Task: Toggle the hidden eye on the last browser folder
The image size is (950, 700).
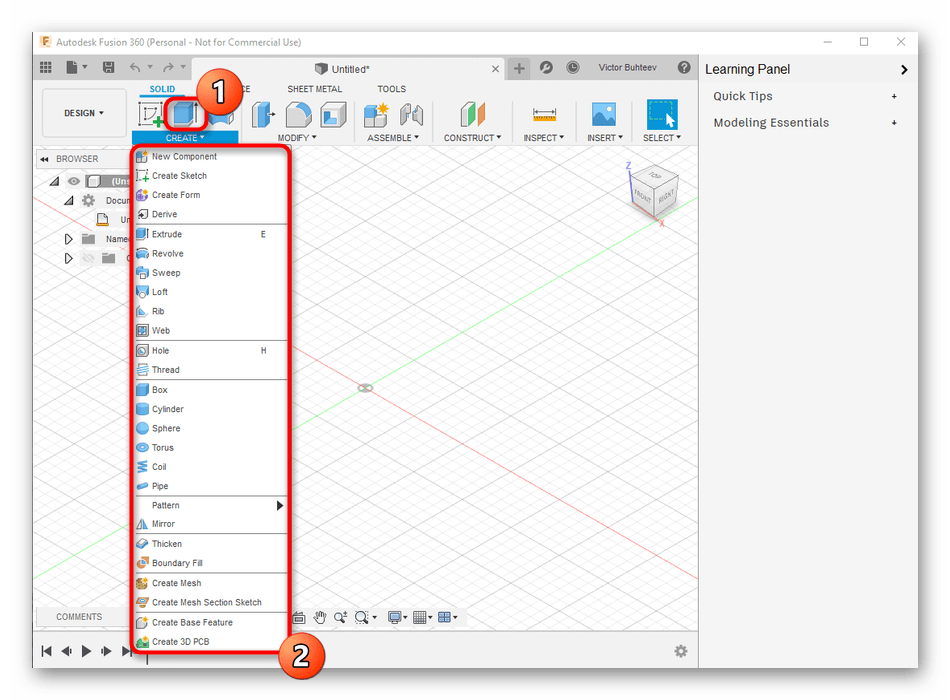Action: coord(88,258)
